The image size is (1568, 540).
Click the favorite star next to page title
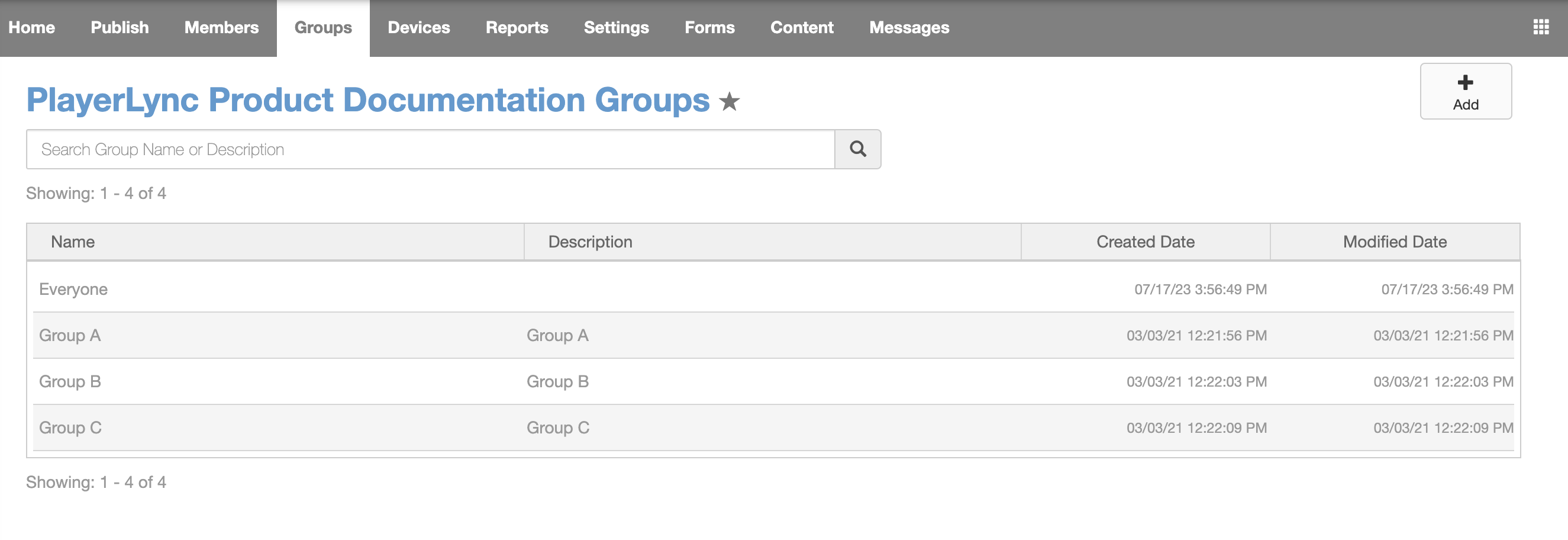[729, 102]
